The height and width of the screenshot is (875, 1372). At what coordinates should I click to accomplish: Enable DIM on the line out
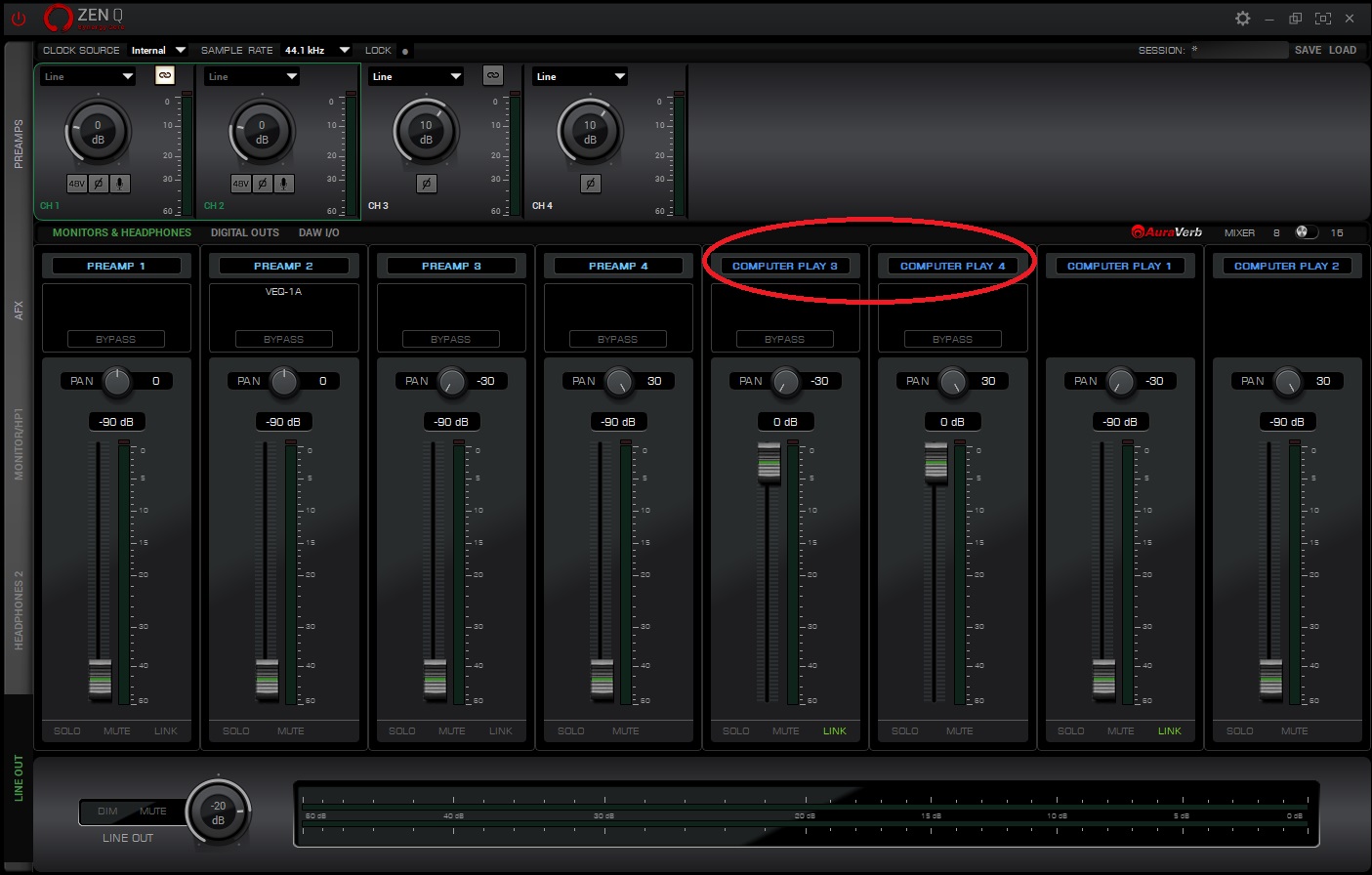(107, 812)
